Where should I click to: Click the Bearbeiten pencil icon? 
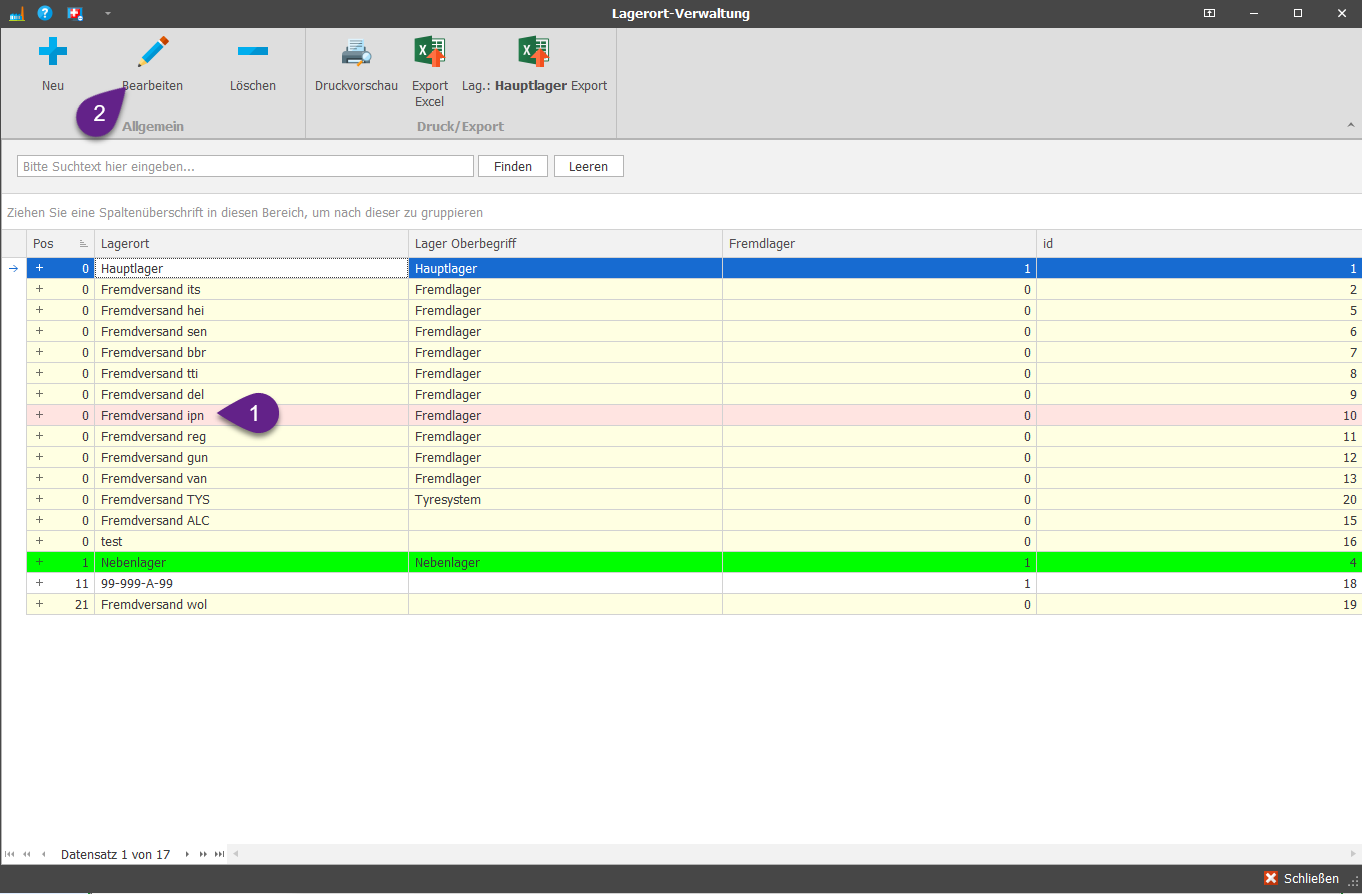coord(153,51)
